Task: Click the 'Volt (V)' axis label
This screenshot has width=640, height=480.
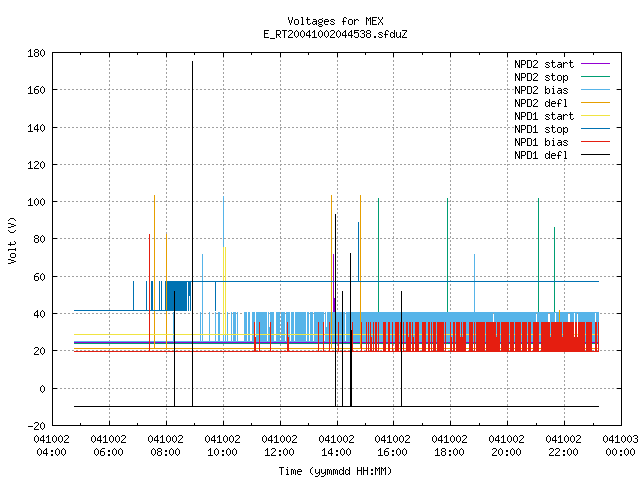Action: click(12, 240)
